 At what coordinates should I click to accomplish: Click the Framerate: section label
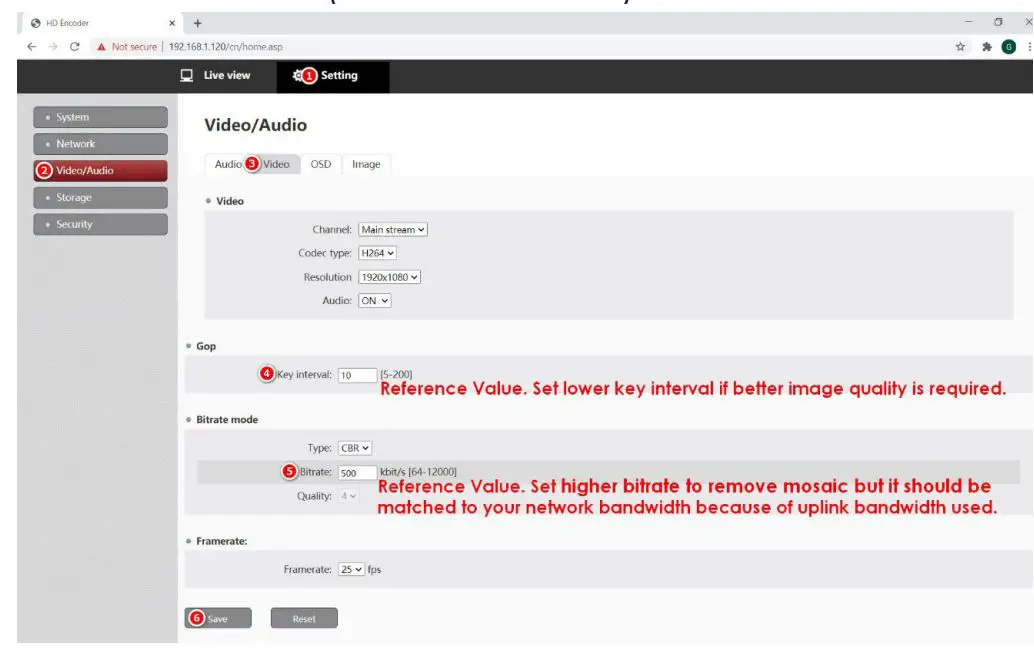[222, 541]
